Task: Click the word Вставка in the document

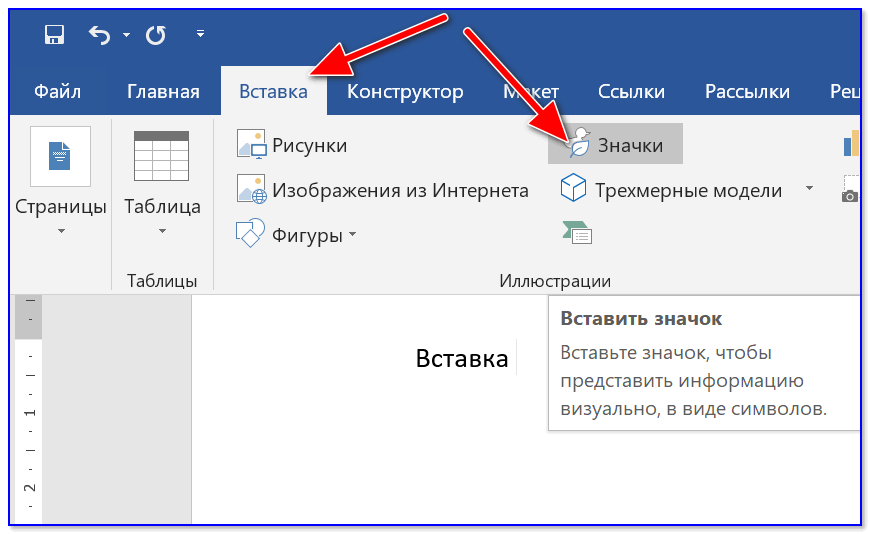Action: pyautogui.click(x=462, y=359)
